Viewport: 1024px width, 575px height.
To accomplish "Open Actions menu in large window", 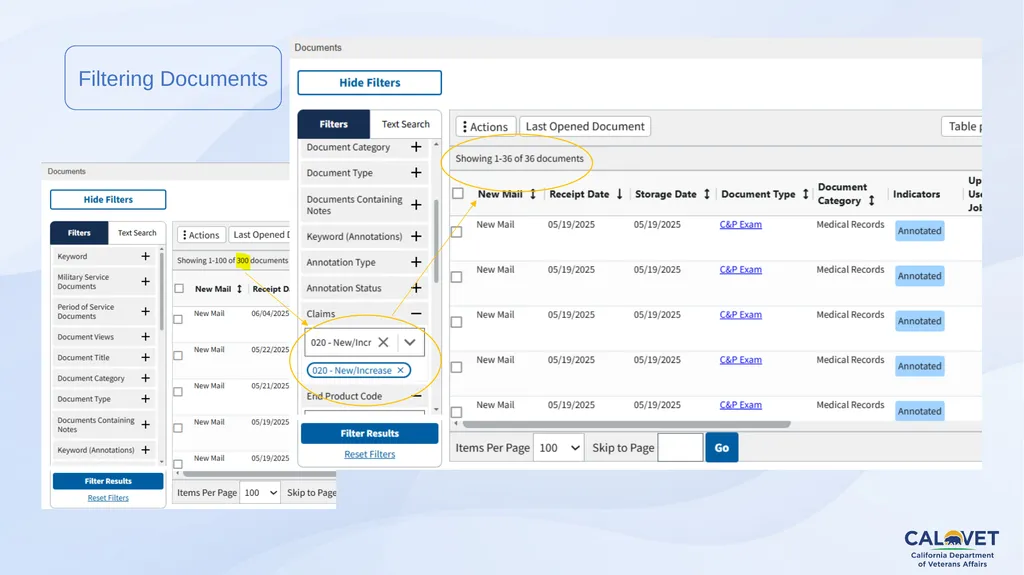I will pyautogui.click(x=485, y=126).
